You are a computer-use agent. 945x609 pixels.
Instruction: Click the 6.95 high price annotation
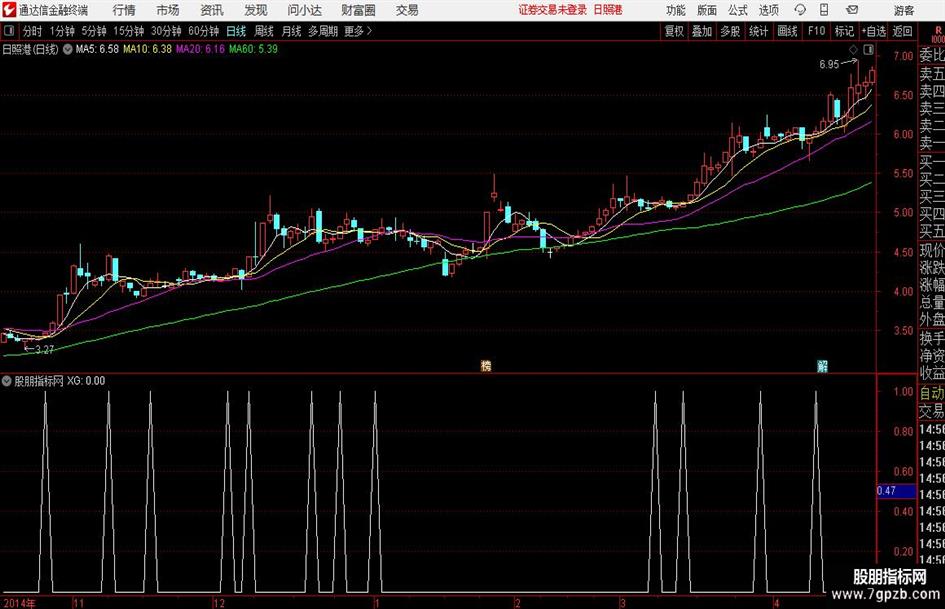tap(829, 64)
